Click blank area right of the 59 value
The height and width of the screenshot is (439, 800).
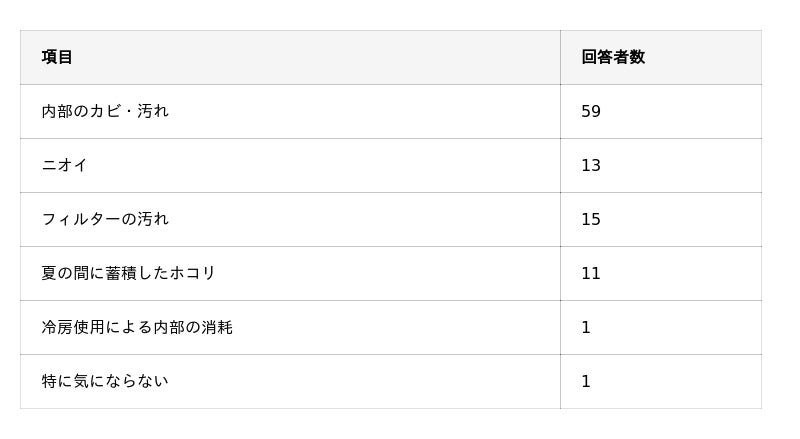pyautogui.click(x=681, y=111)
